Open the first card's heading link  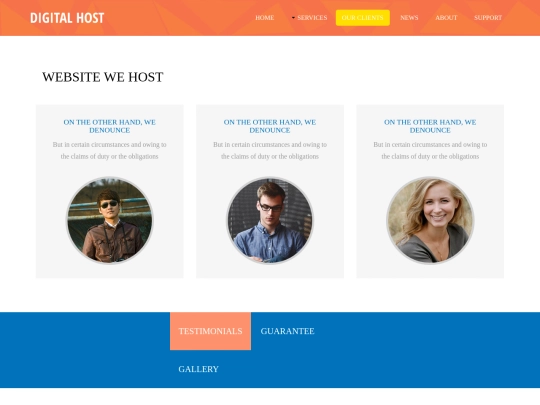tap(110, 126)
